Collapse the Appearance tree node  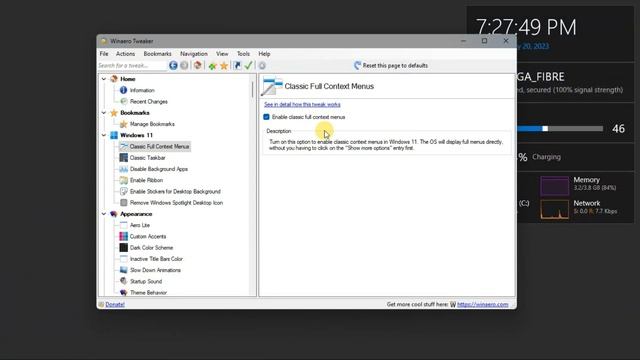click(x=104, y=214)
